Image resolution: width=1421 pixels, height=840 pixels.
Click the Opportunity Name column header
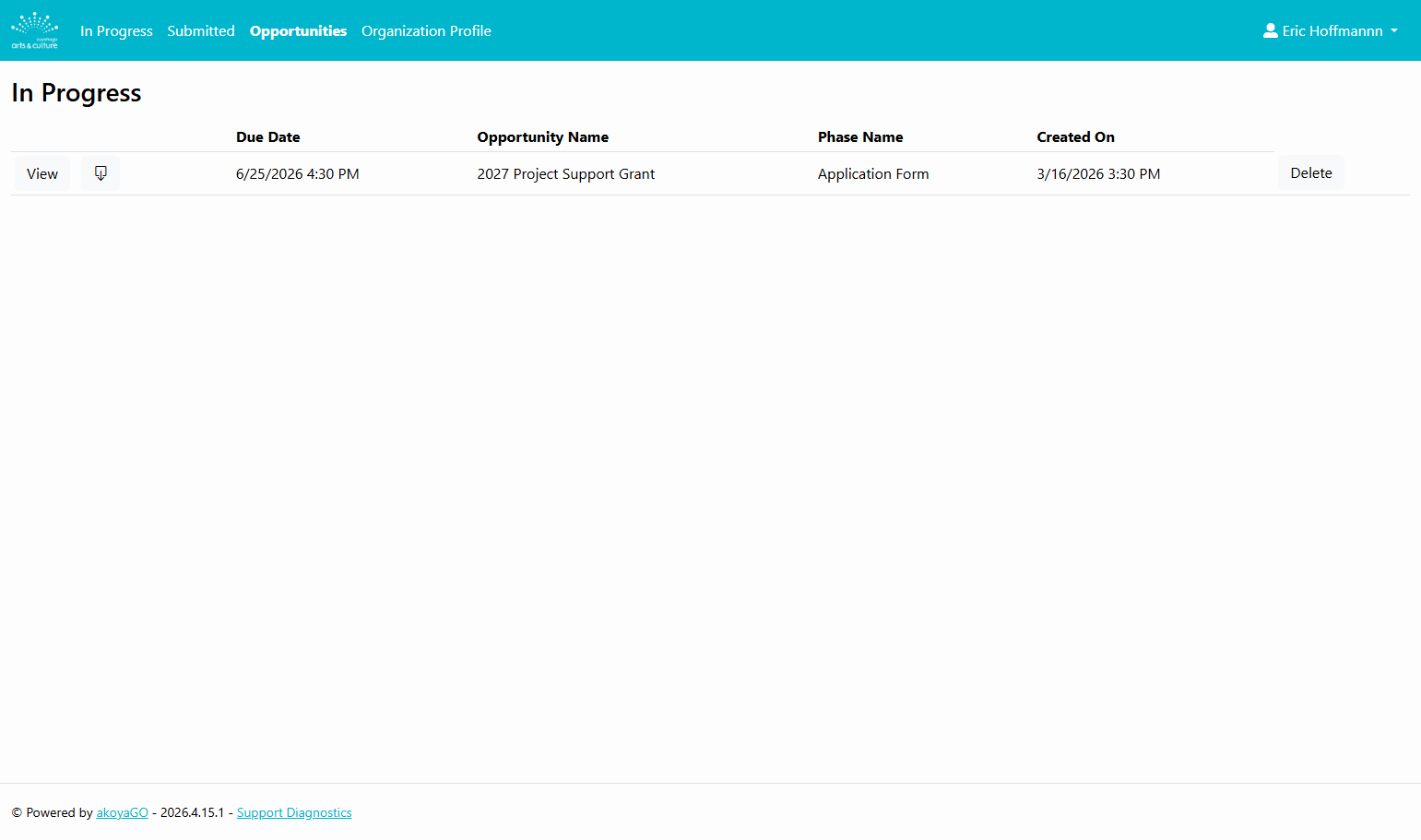click(543, 136)
